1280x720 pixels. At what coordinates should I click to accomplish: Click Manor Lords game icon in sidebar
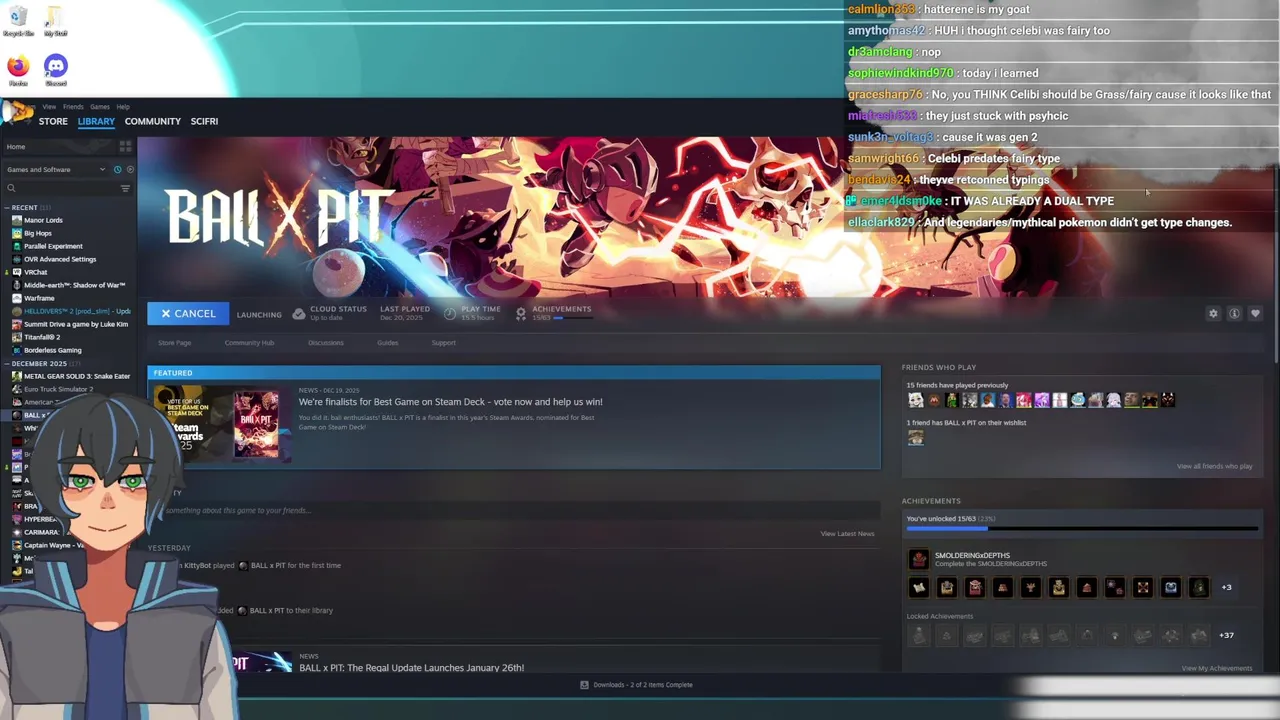tap(17, 220)
